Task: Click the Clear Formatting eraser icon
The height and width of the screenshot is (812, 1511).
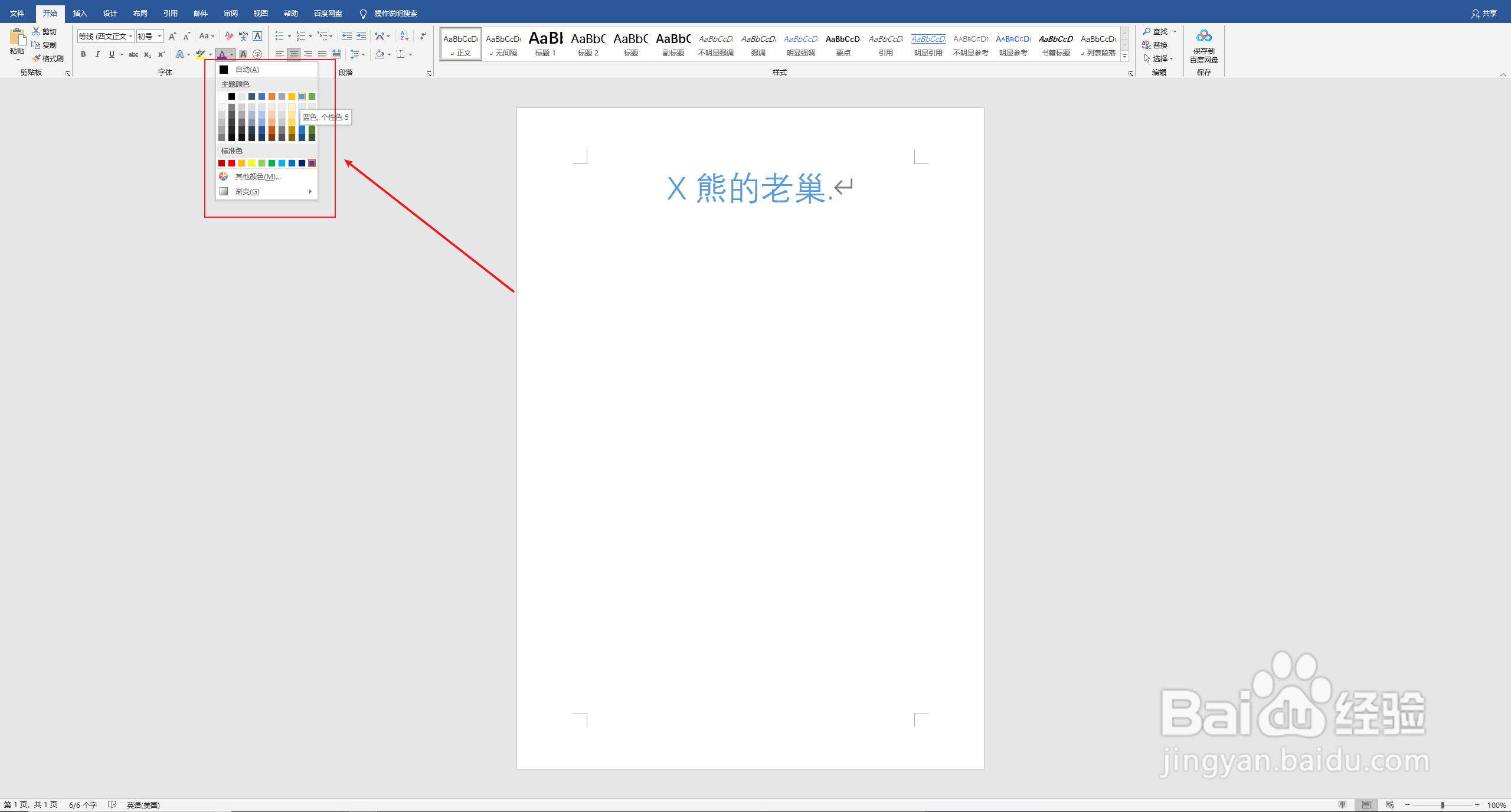Action: tap(229, 36)
